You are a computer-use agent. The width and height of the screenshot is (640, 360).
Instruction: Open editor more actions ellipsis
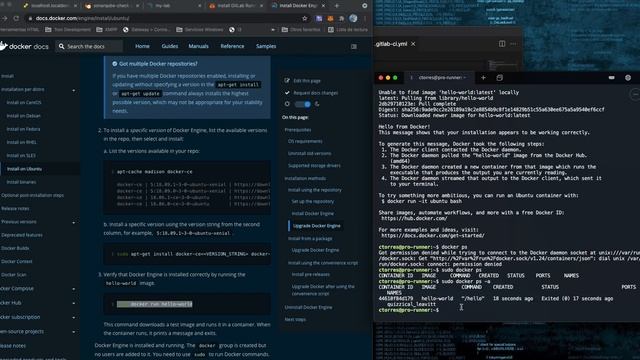coord(513,44)
